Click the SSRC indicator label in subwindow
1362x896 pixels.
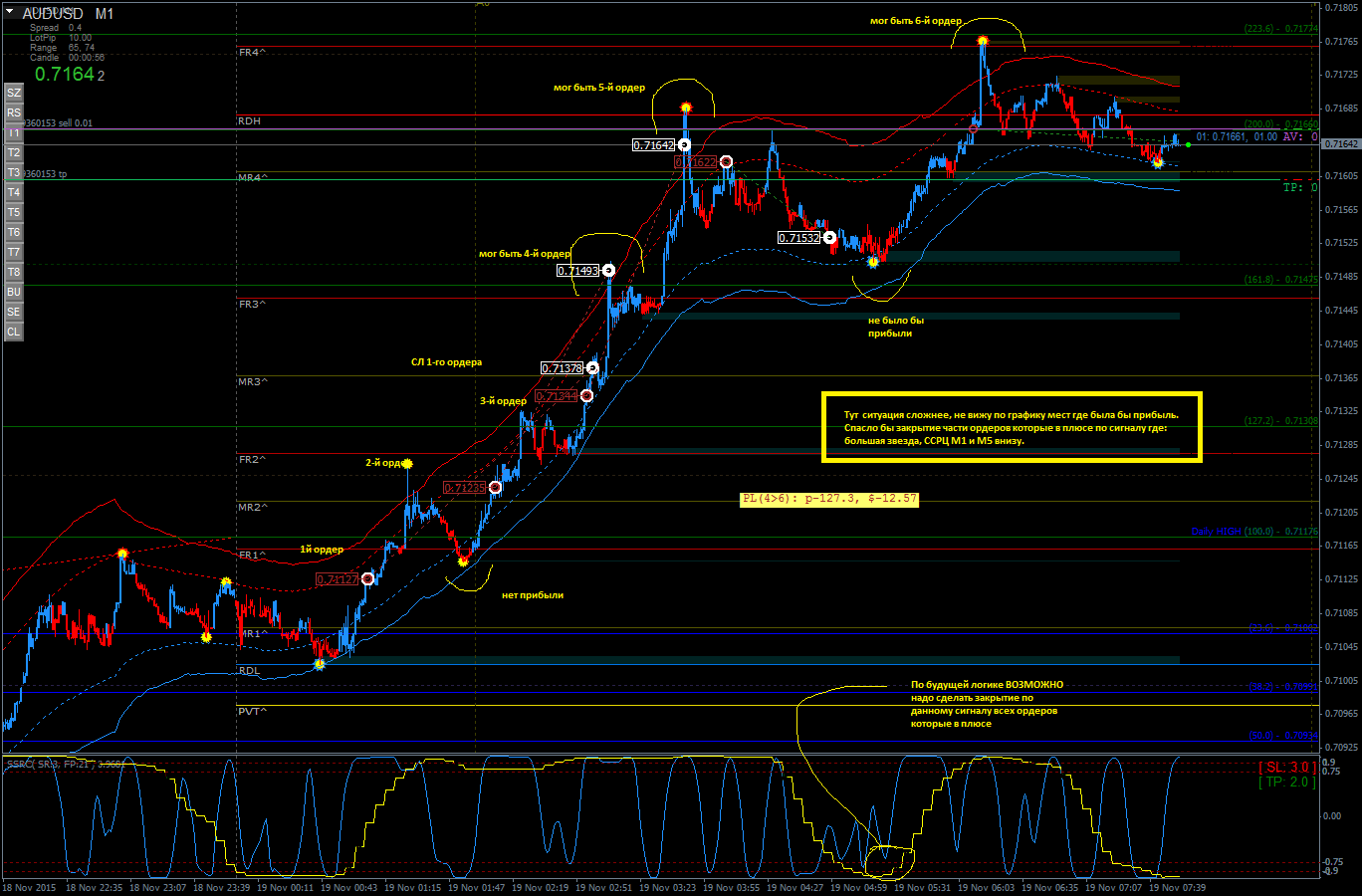66,765
